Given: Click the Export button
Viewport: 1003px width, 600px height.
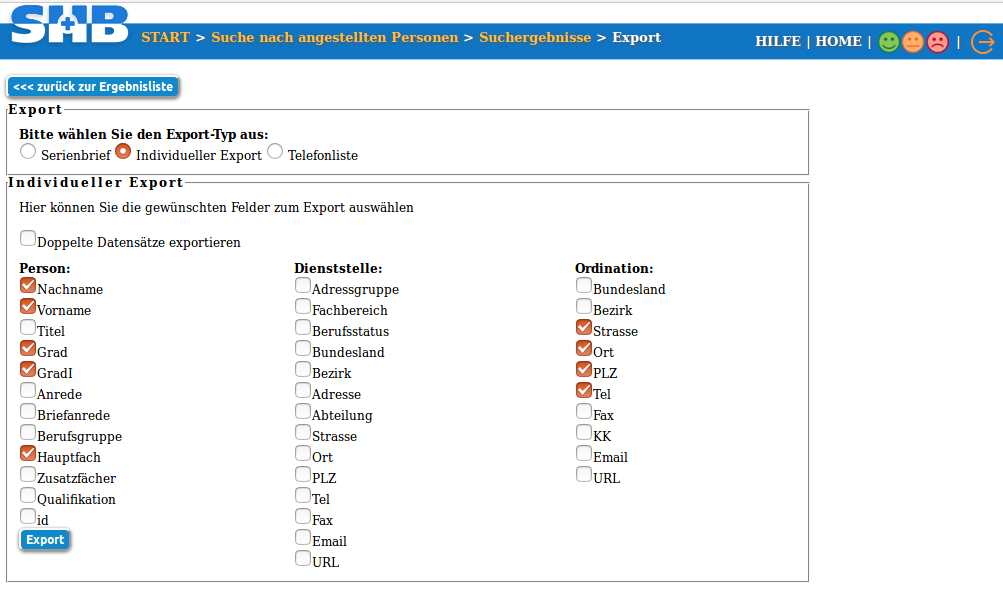Looking at the screenshot, I should pos(44,539).
